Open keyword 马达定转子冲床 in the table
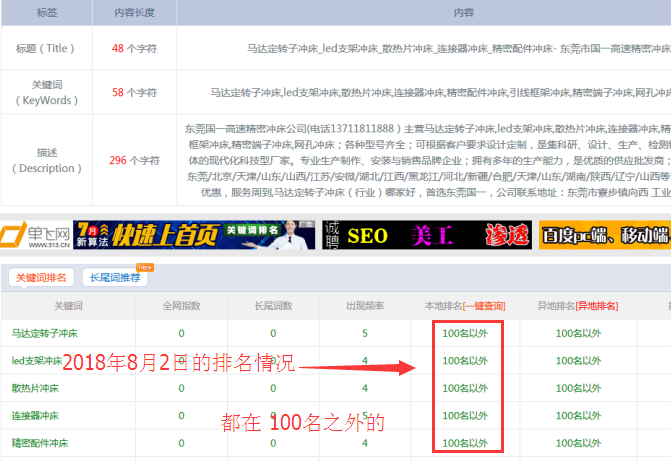The height and width of the screenshot is (462, 671). coord(45,333)
